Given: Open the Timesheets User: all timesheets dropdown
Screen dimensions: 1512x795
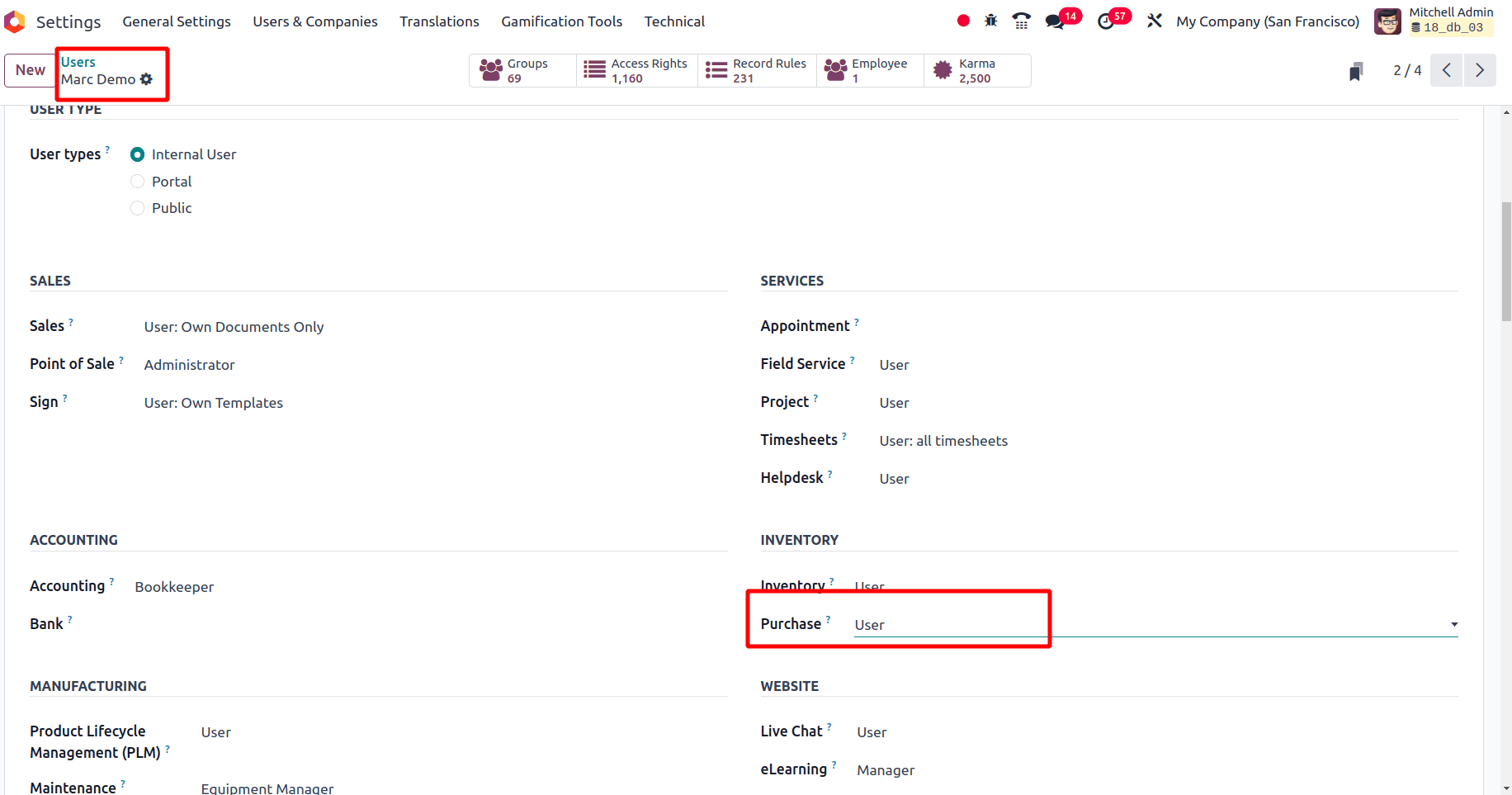Looking at the screenshot, I should point(1169,441).
